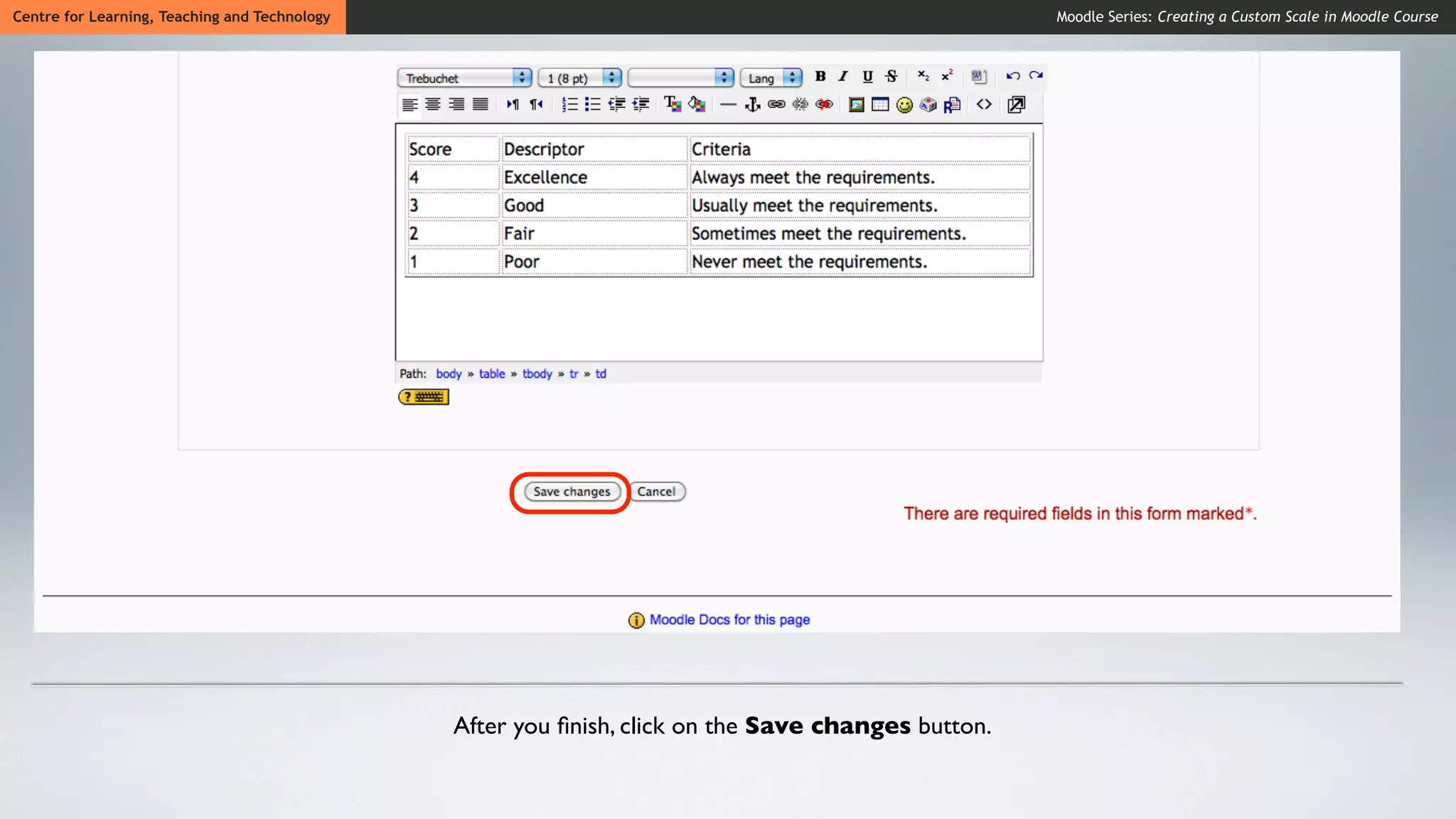
Task: Undo the last edit
Action: (1013, 76)
